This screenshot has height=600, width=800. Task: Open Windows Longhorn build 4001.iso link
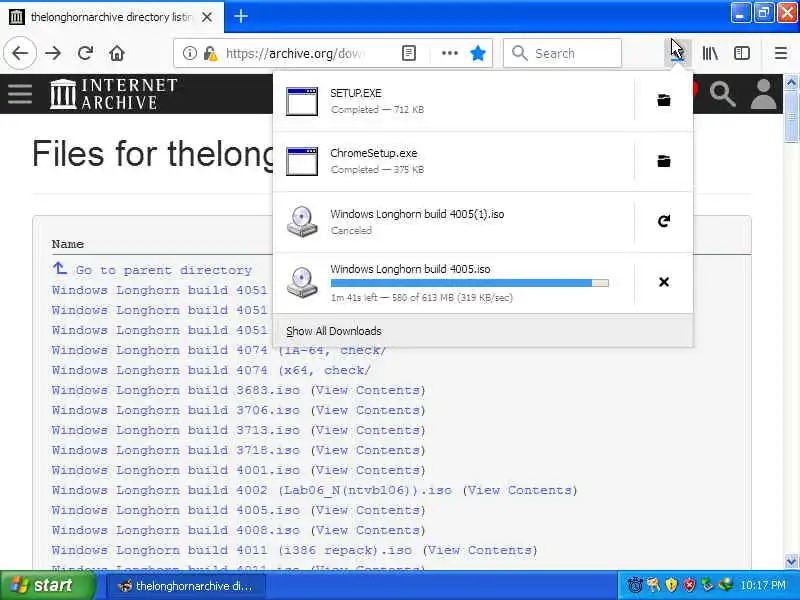[x=176, y=470]
